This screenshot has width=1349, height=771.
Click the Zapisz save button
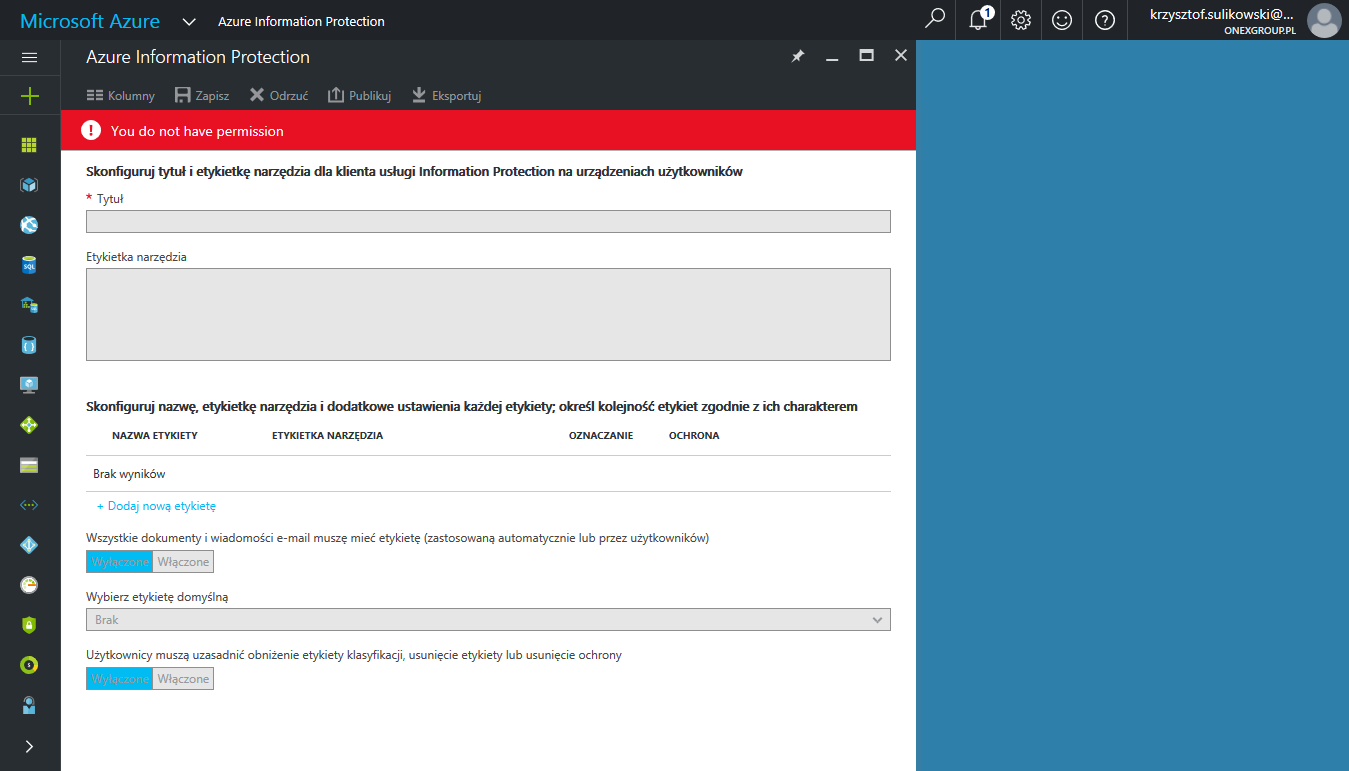click(202, 96)
